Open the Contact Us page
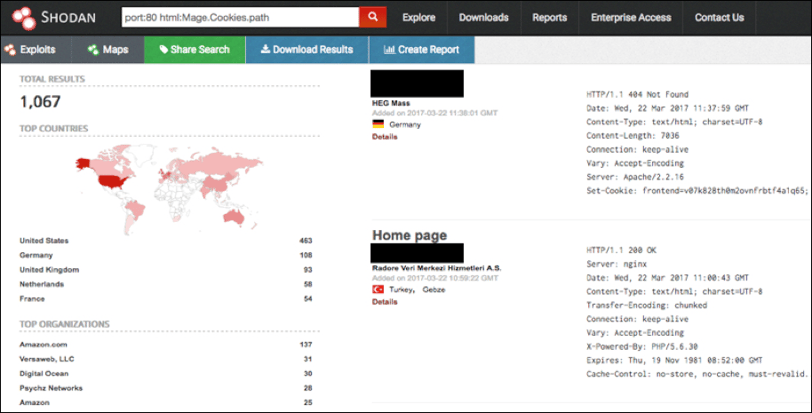Viewport: 812px width, 413px height. 719,17
